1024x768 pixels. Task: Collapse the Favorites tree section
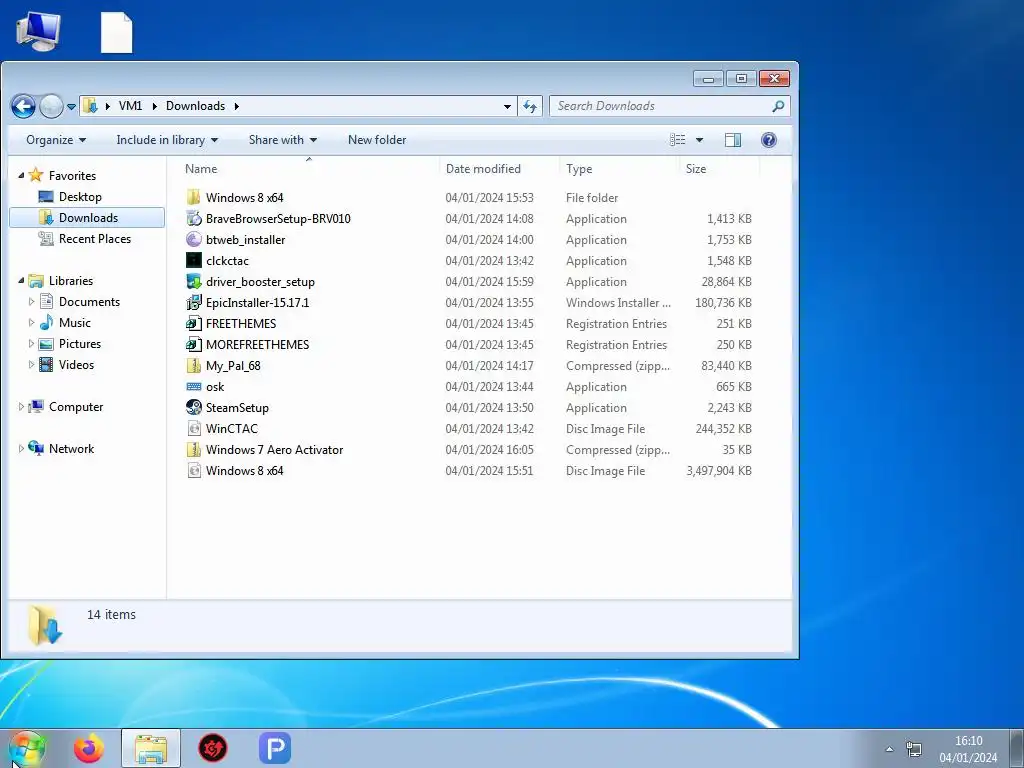21,176
